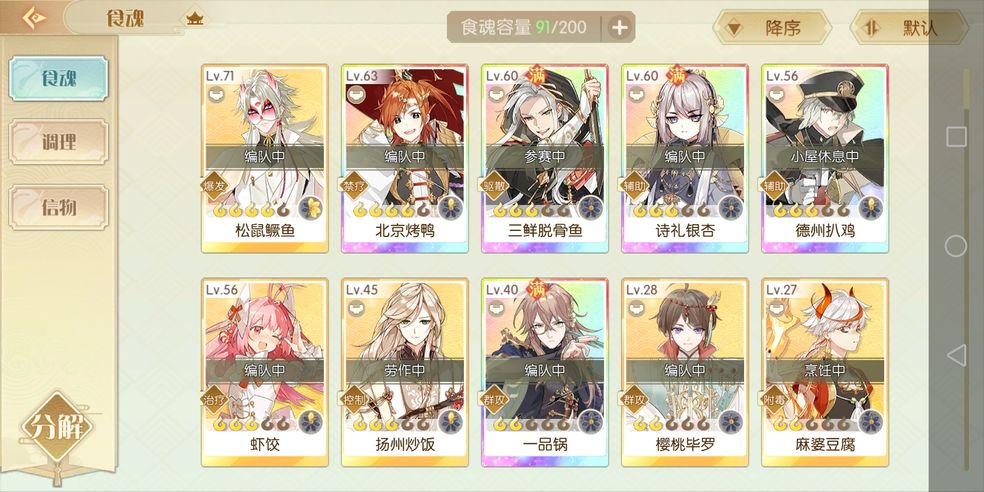
Task: Toggle lock bubble on 樱桃毕罗 card
Action: 635,309
